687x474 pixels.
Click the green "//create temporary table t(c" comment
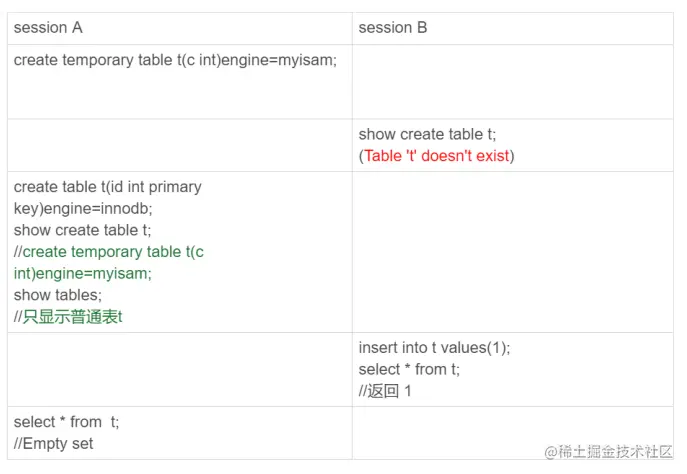(109, 252)
